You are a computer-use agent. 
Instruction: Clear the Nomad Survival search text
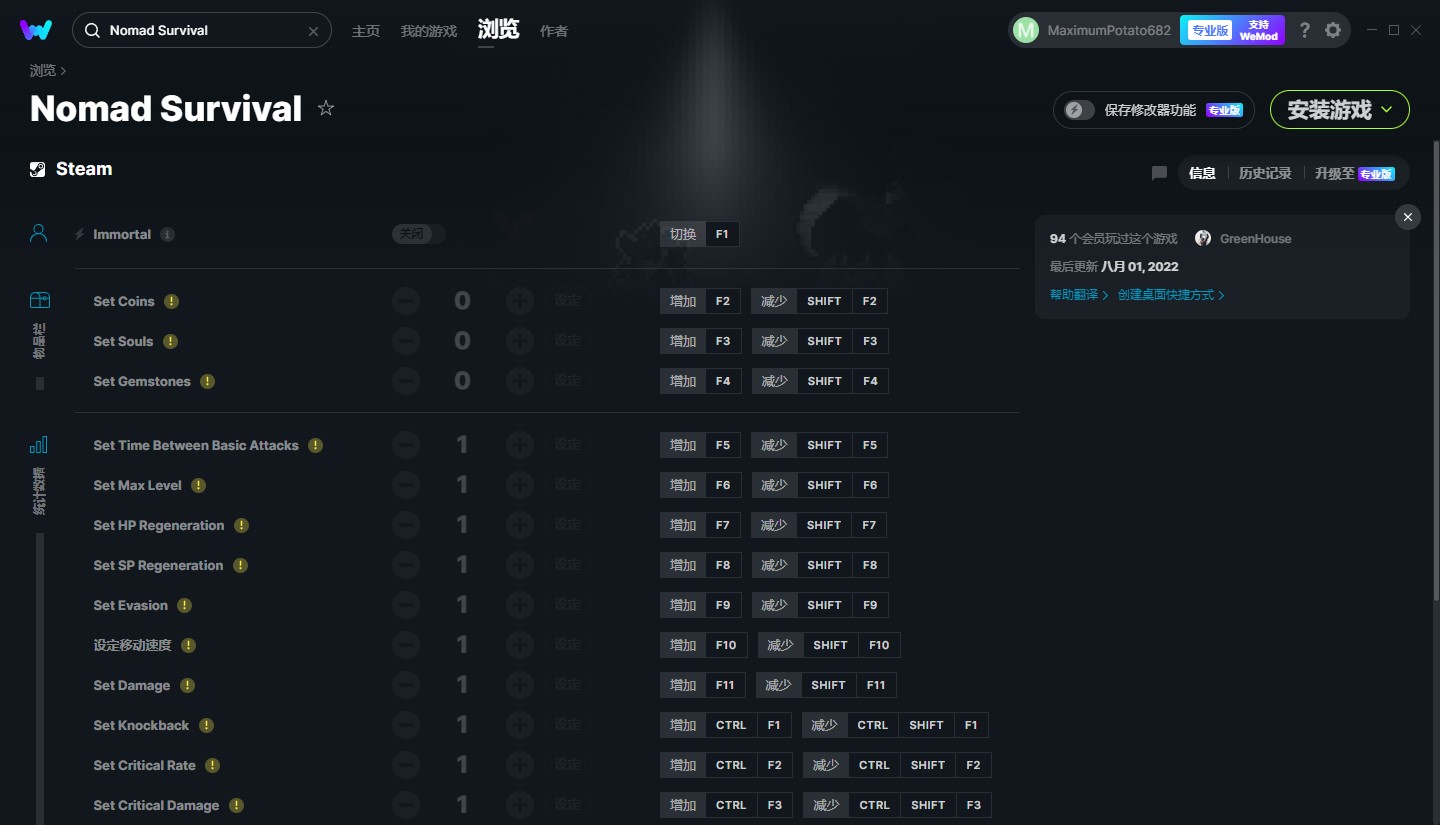(x=313, y=31)
